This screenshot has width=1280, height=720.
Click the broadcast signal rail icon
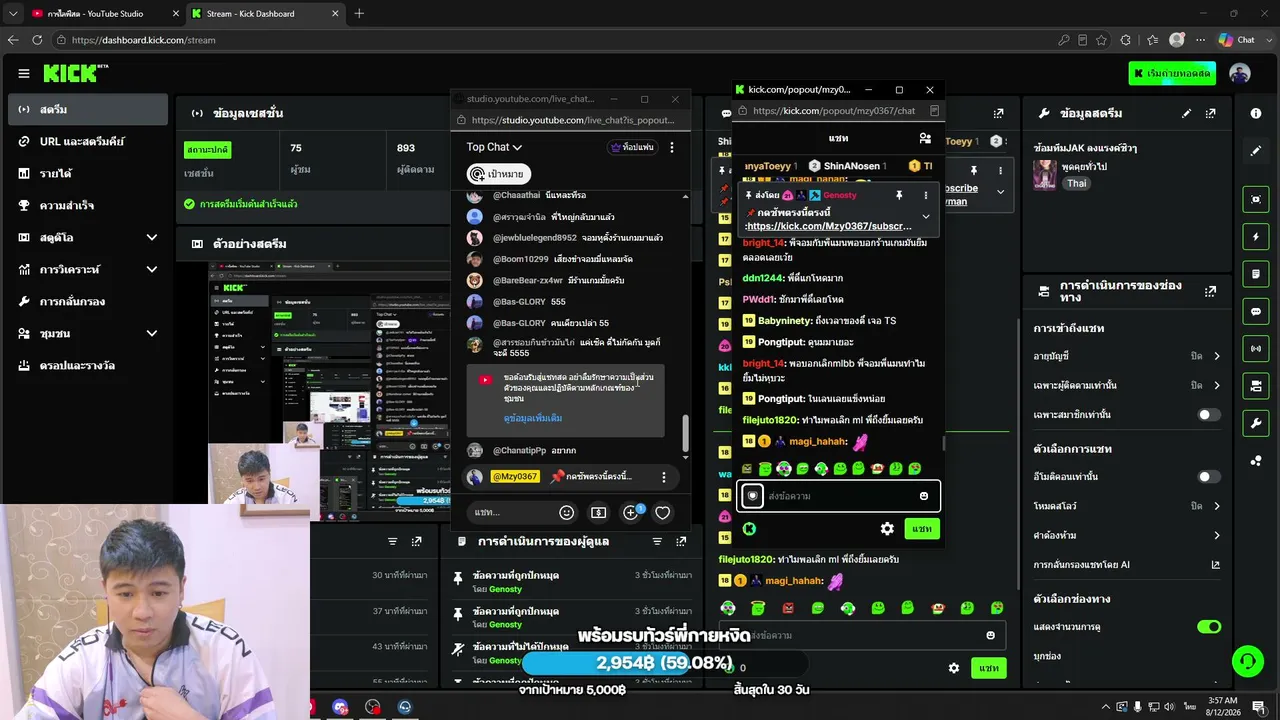tap(1256, 348)
